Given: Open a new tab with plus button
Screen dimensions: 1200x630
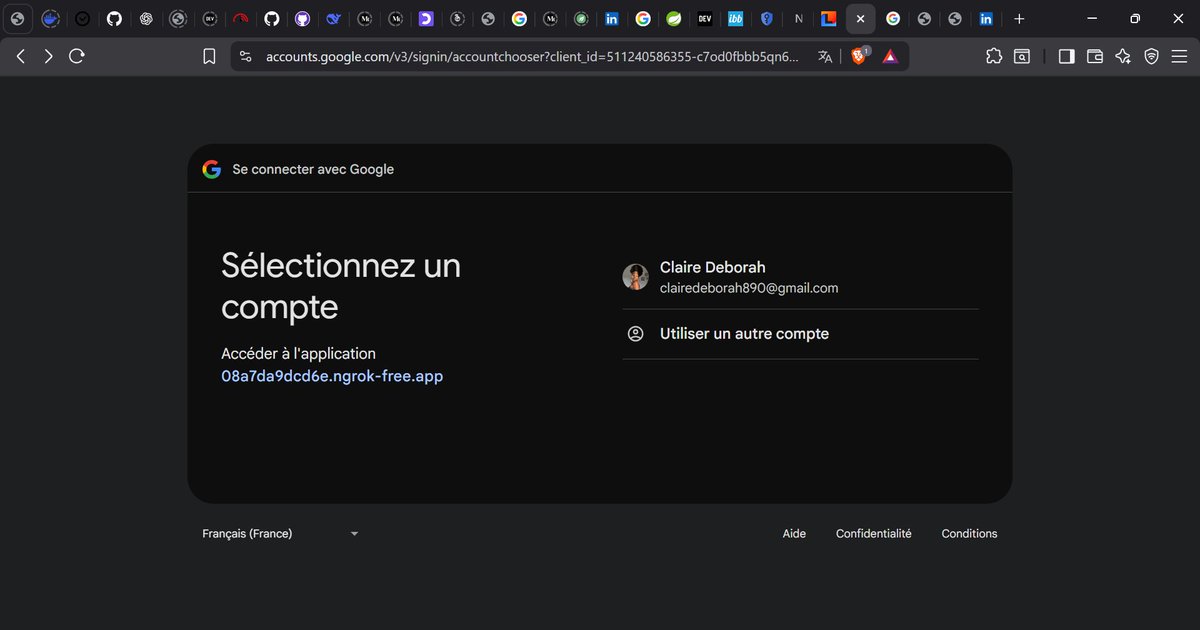Looking at the screenshot, I should 1019,19.
